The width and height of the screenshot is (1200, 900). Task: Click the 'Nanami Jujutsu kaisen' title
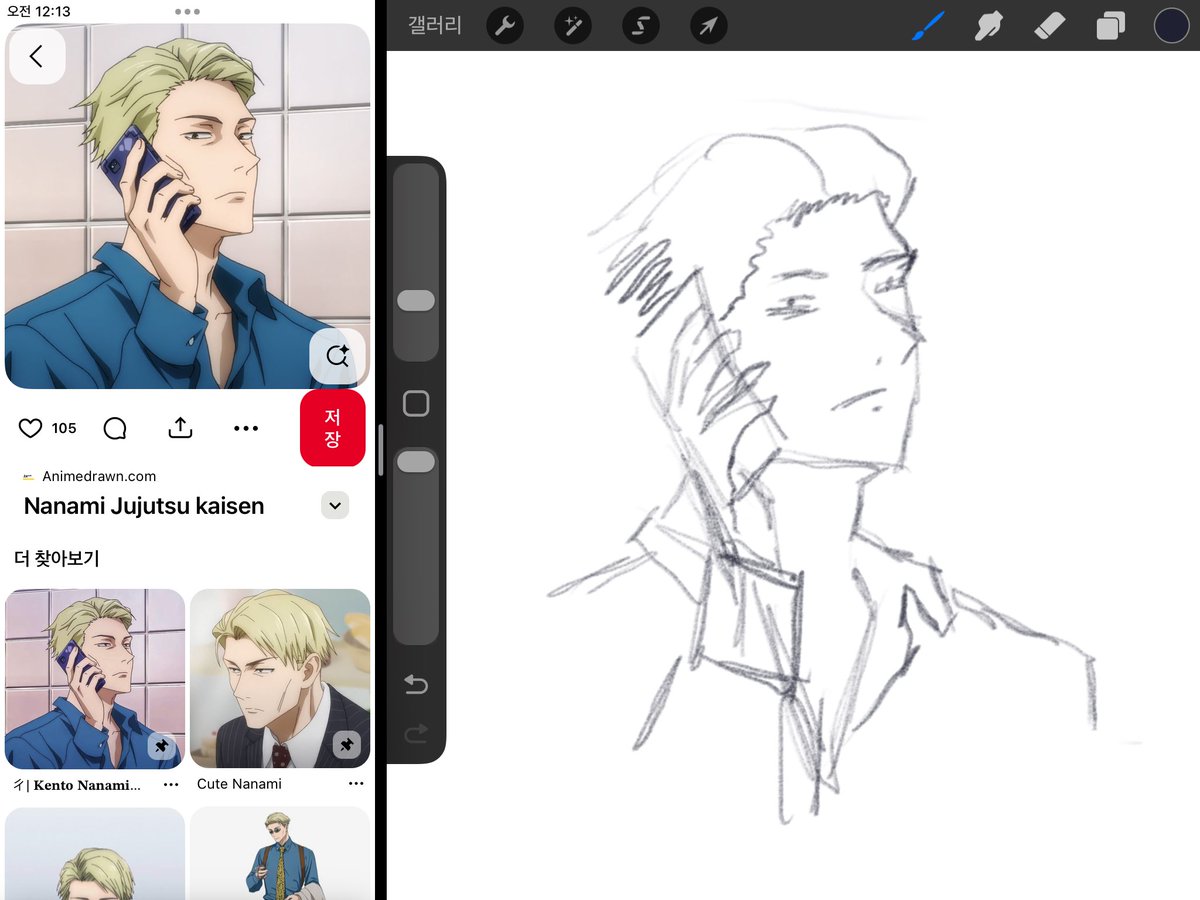(x=144, y=506)
